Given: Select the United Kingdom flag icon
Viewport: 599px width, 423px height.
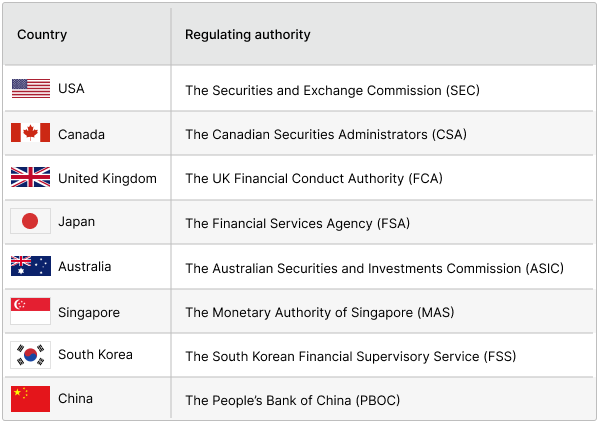Looking at the screenshot, I should pos(31,177).
